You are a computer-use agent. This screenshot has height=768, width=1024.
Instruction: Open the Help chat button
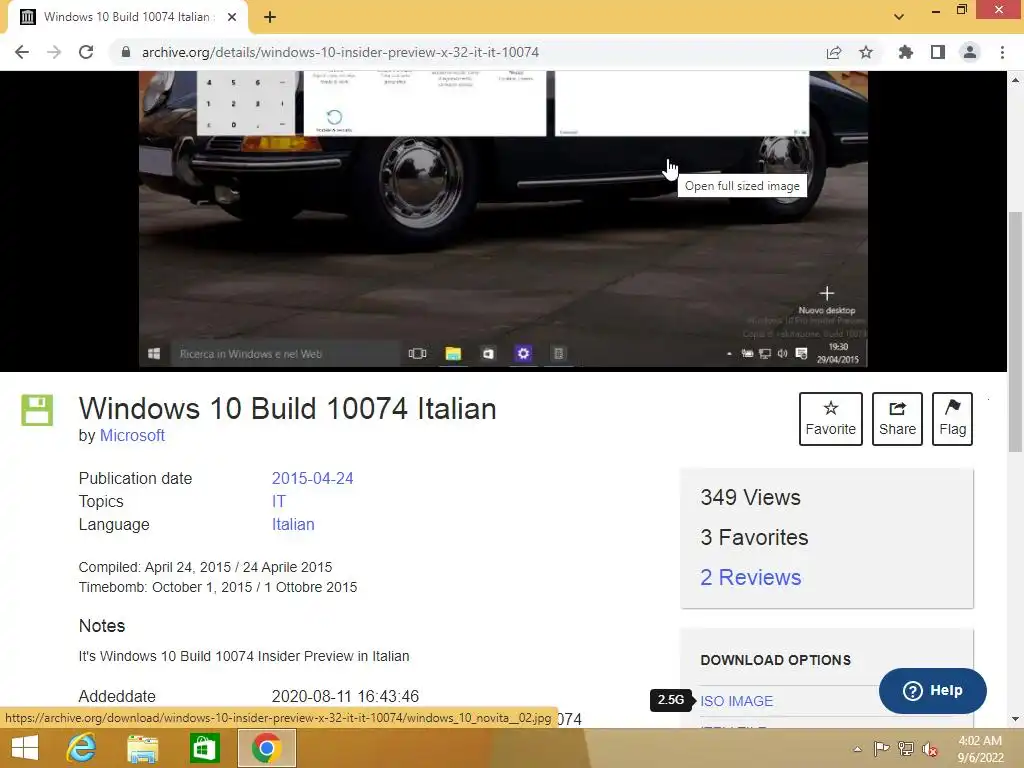933,690
